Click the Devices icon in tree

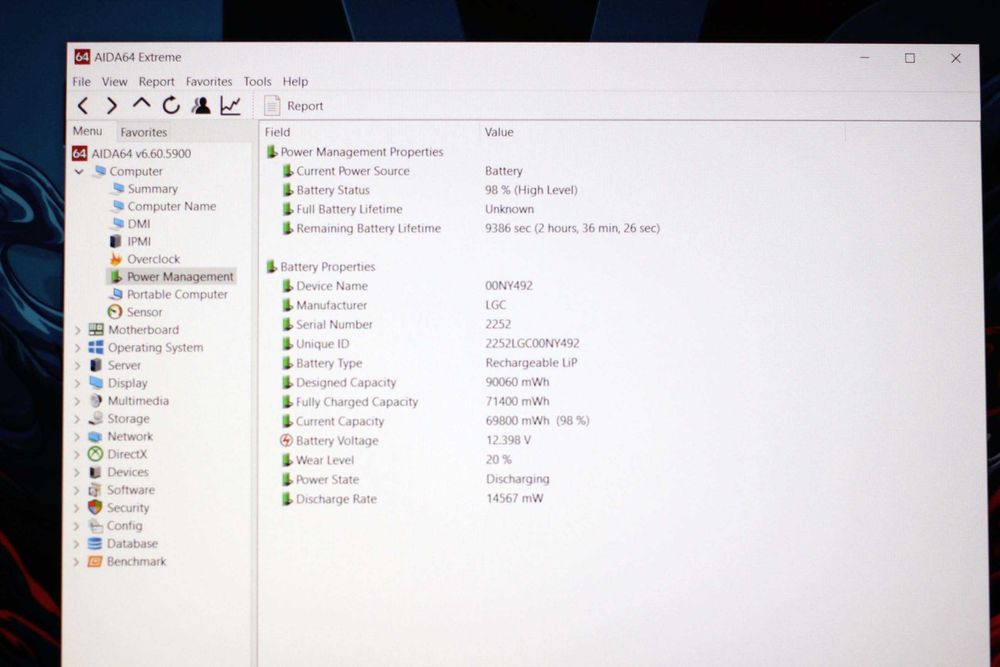pos(95,472)
